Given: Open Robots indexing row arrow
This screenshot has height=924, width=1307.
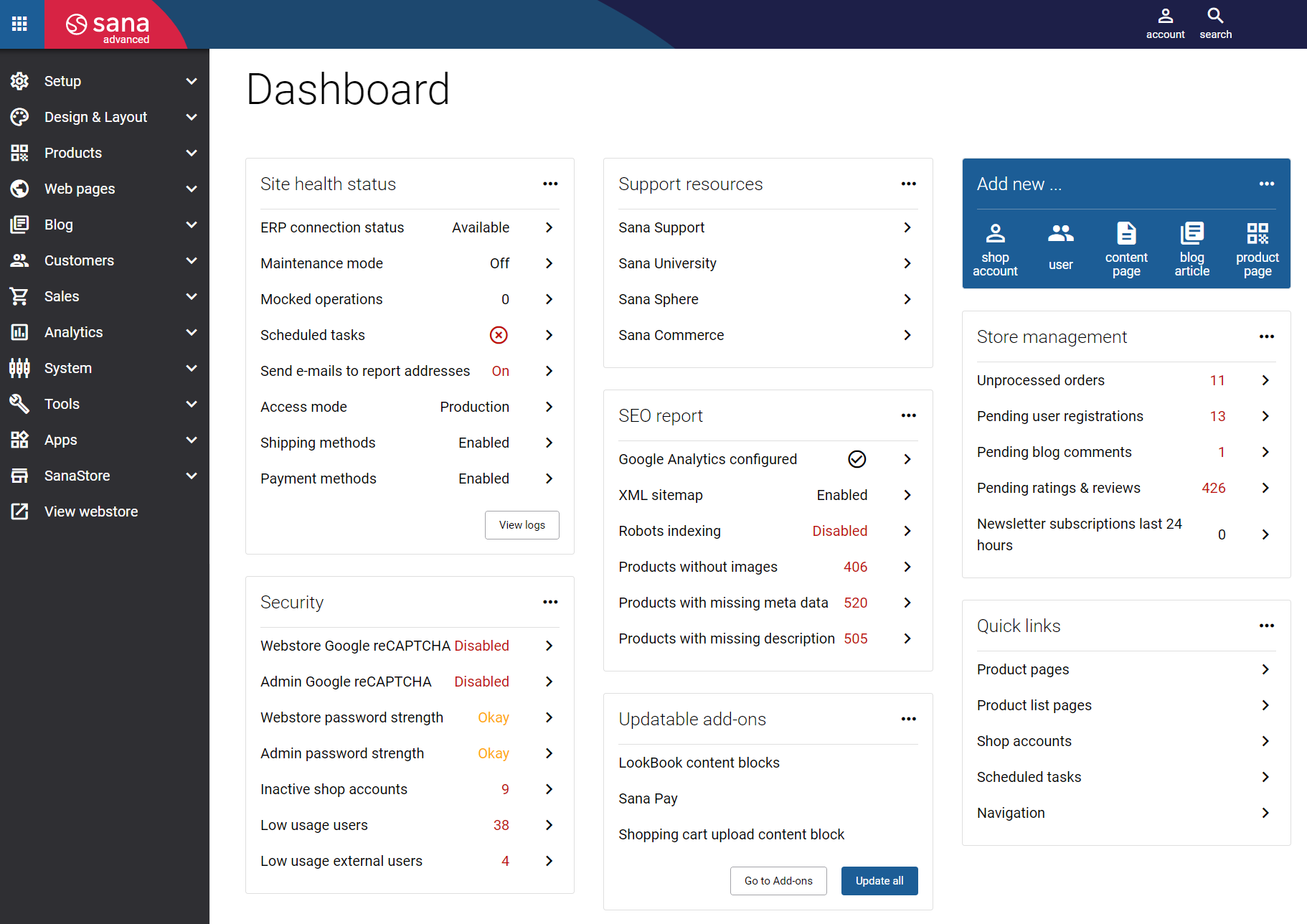Looking at the screenshot, I should 907,531.
